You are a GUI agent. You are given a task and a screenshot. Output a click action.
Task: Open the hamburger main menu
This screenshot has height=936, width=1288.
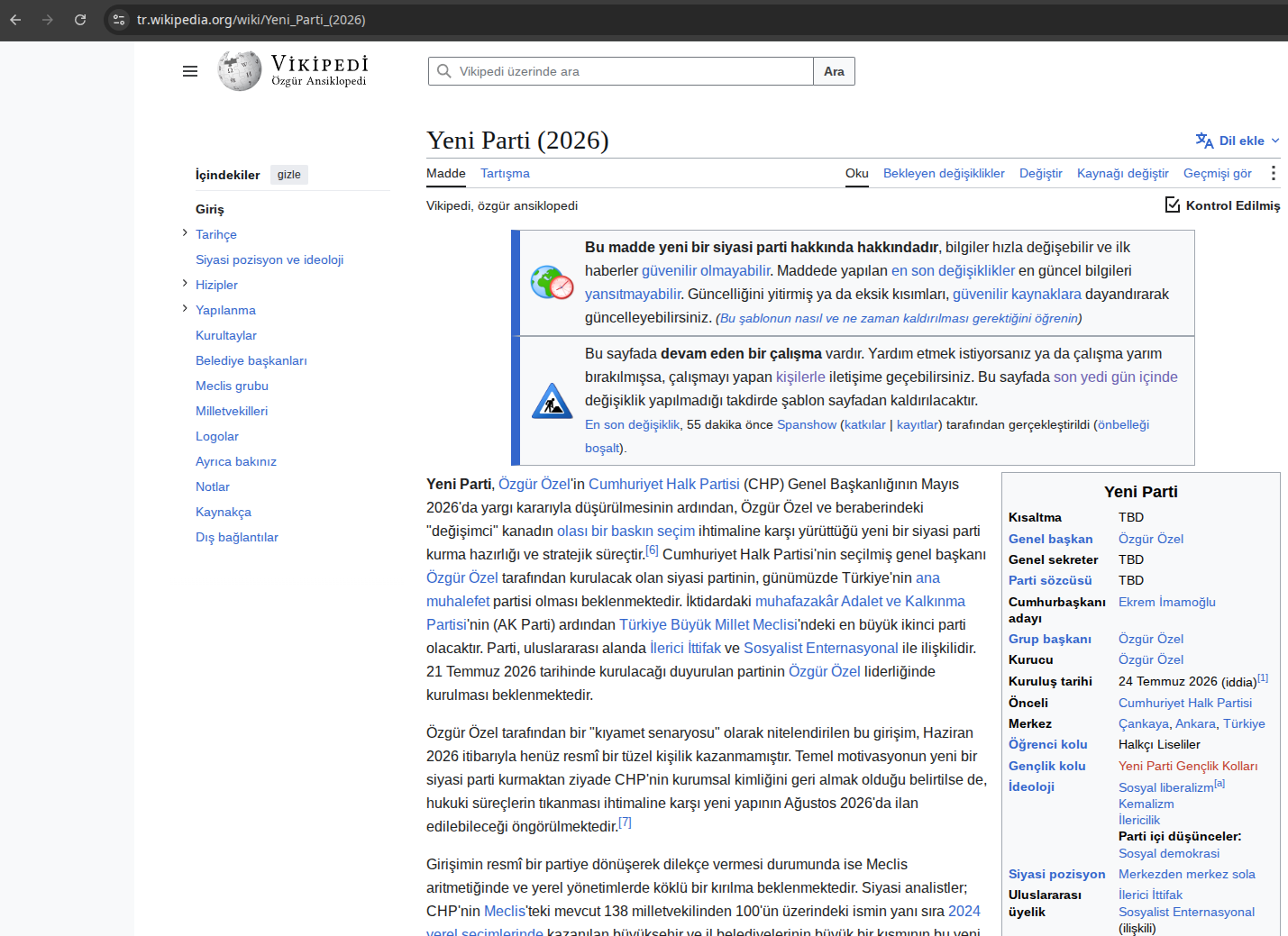tap(190, 71)
